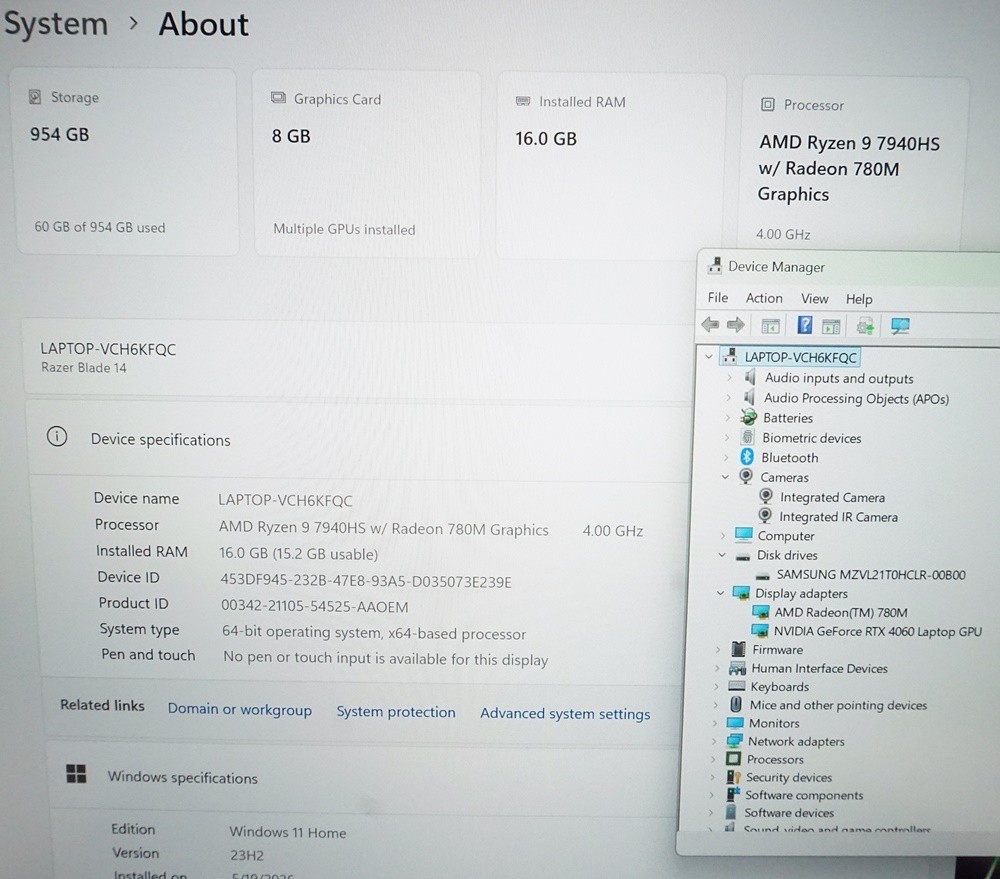Click the Mice and other pointing devices icon
Viewport: 1000px width, 879px height.
736,704
